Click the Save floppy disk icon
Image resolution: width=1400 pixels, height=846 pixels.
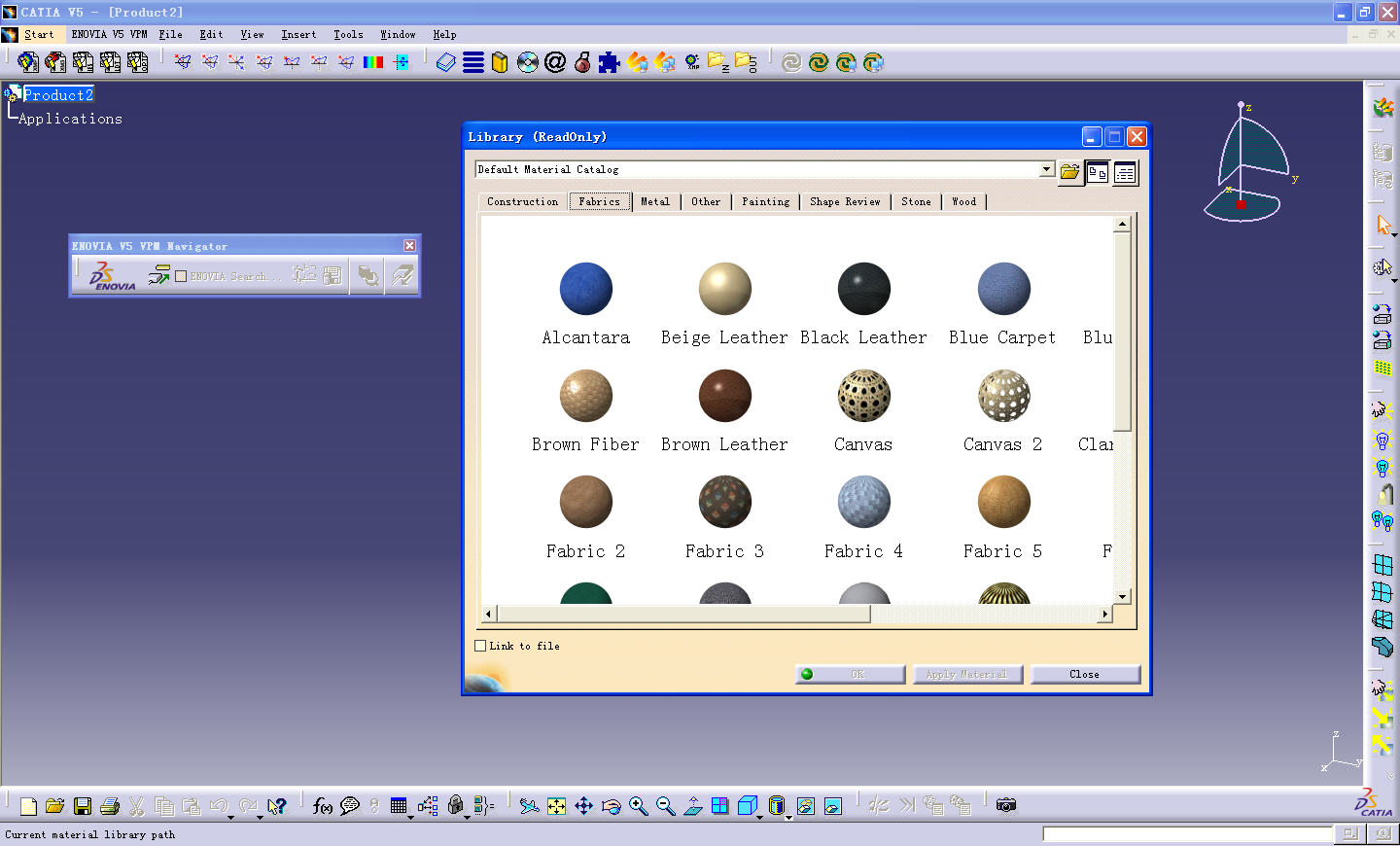(83, 805)
